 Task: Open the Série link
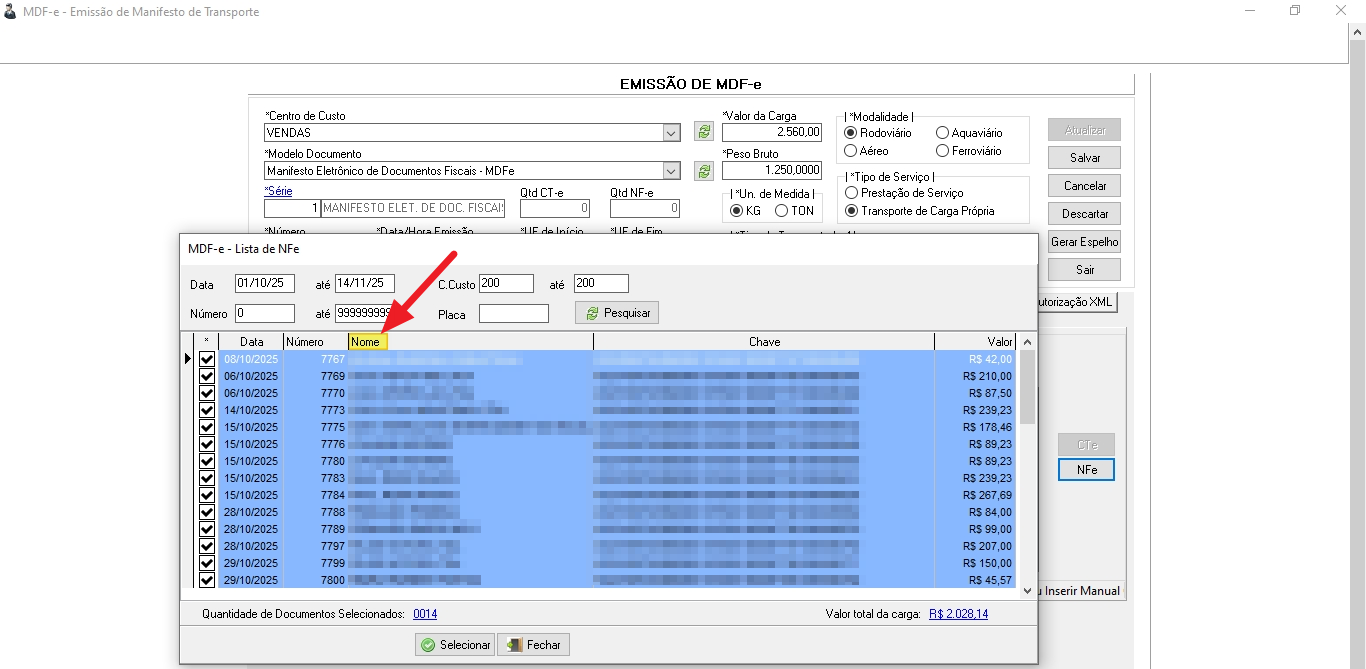pyautogui.click(x=278, y=191)
